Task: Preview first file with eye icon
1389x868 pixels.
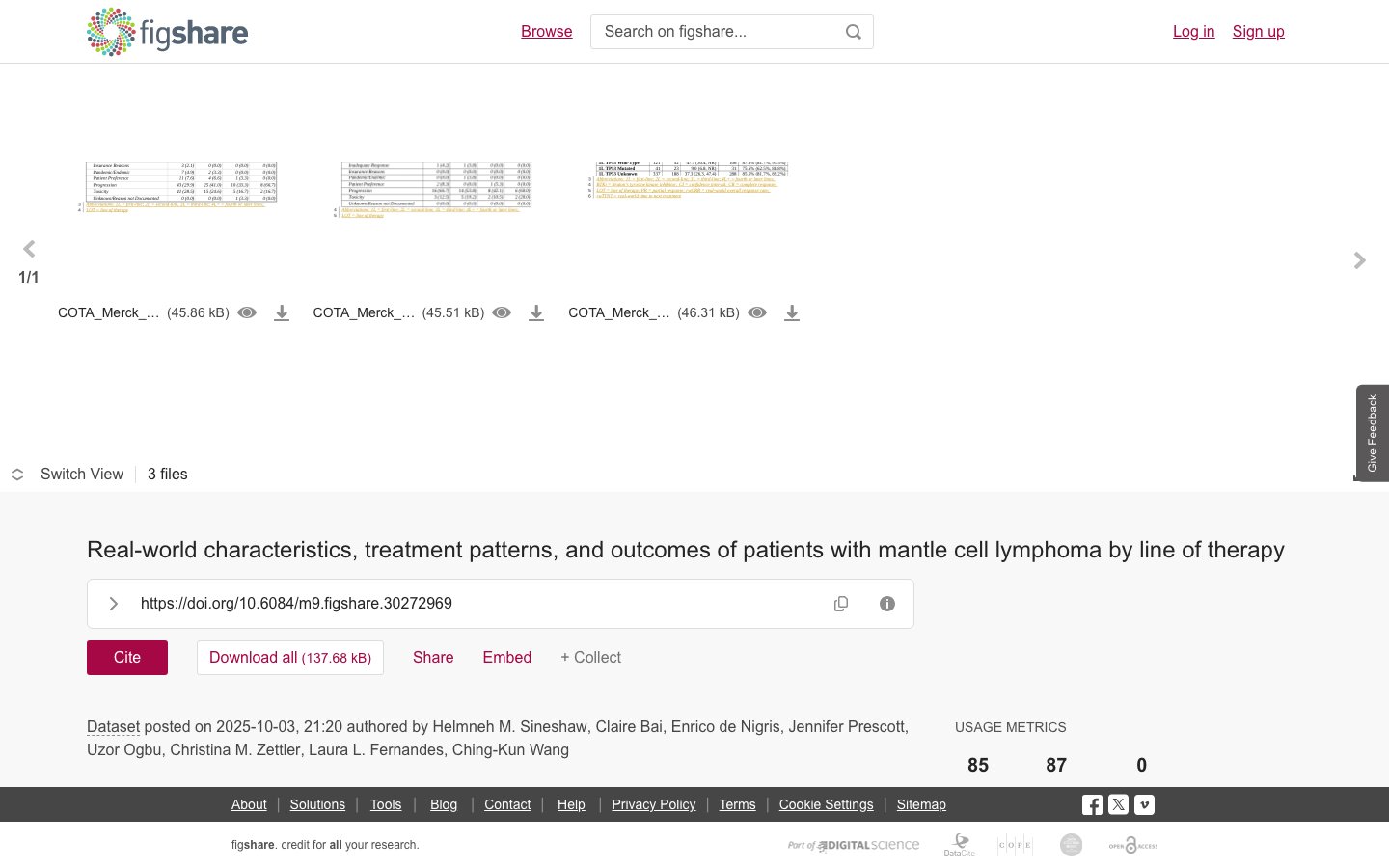Action: click(x=247, y=312)
